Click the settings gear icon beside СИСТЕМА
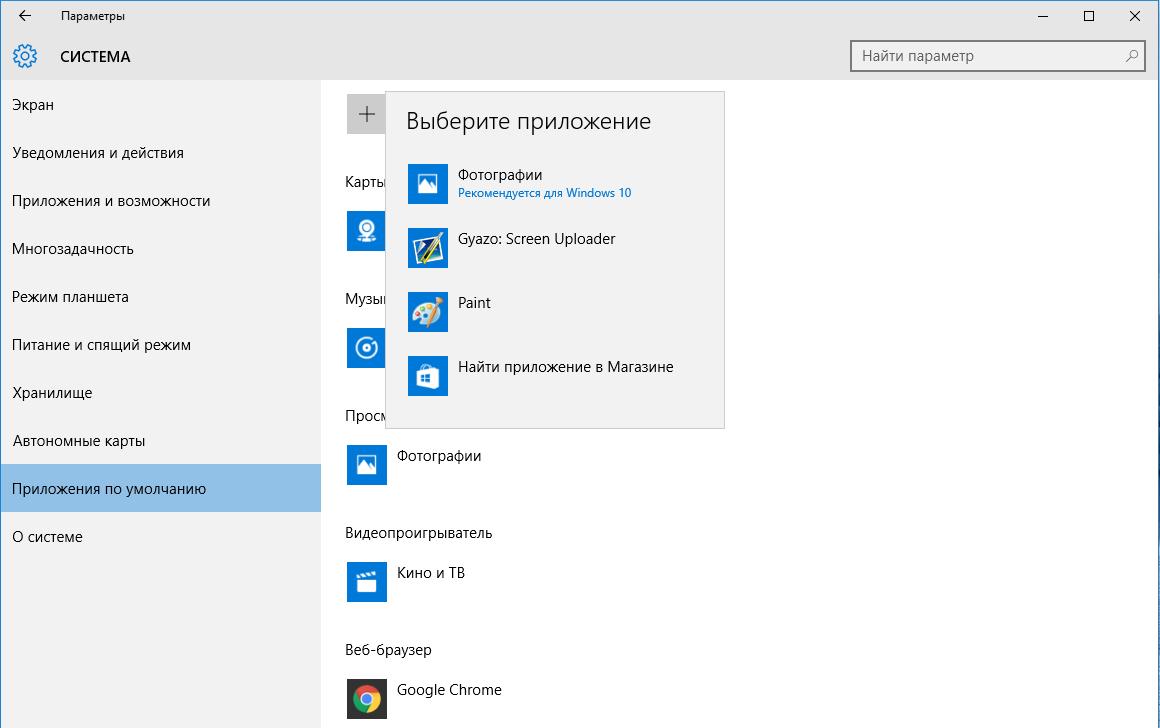This screenshot has height=728, width=1160. [25, 56]
